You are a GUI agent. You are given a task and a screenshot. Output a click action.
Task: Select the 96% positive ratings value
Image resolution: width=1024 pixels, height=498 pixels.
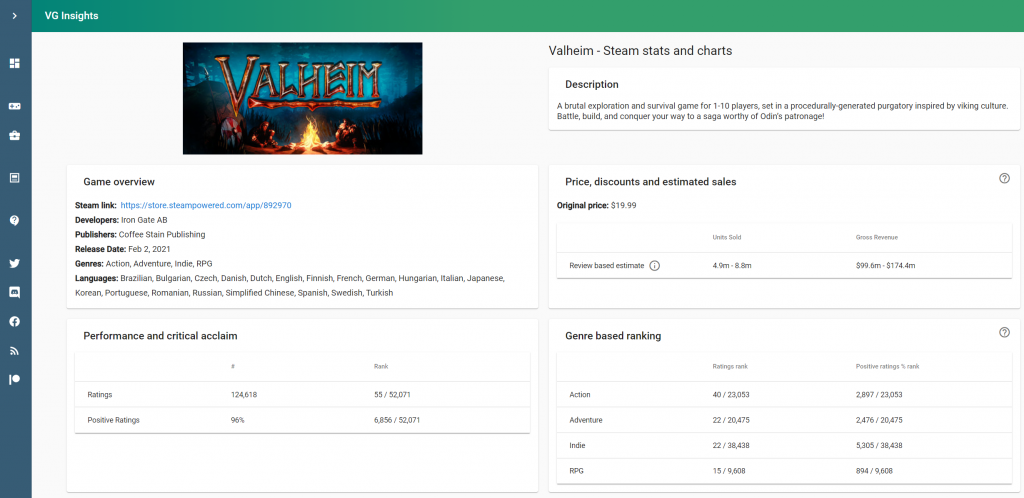(238, 420)
